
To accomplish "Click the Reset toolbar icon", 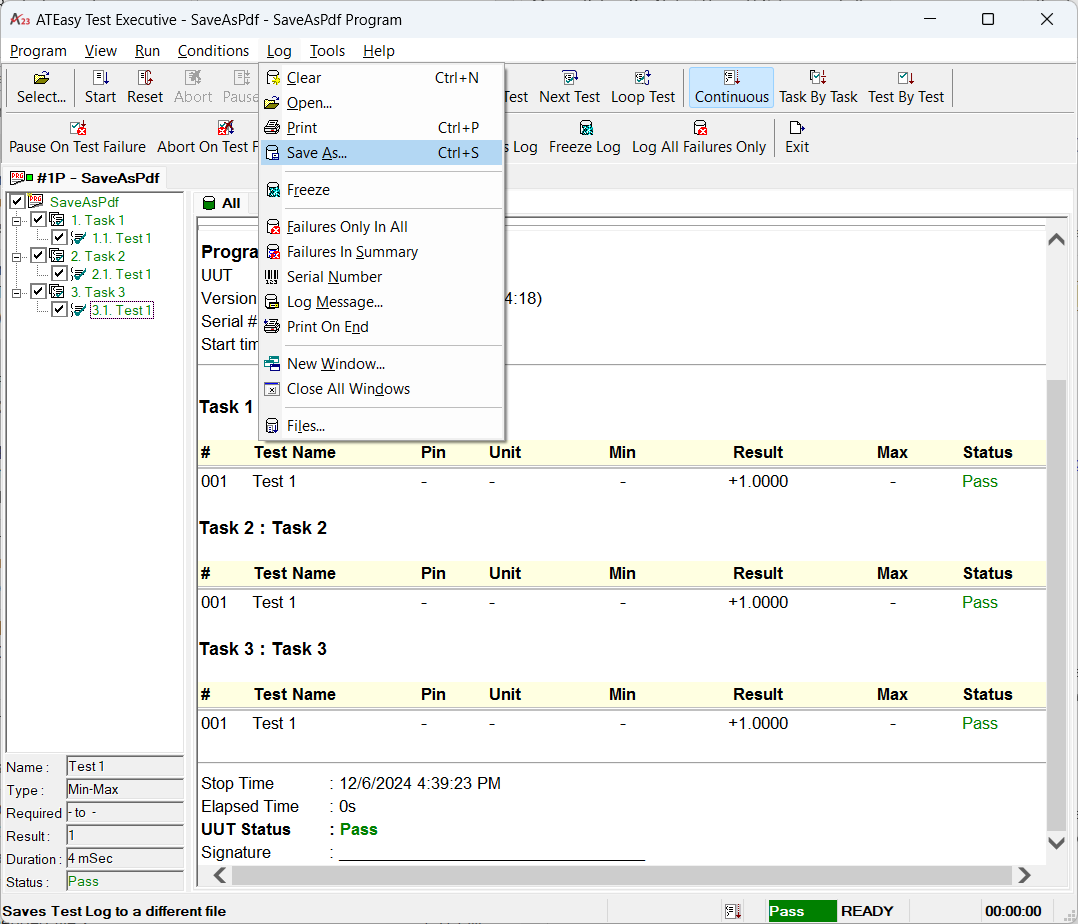I will 145,87.
